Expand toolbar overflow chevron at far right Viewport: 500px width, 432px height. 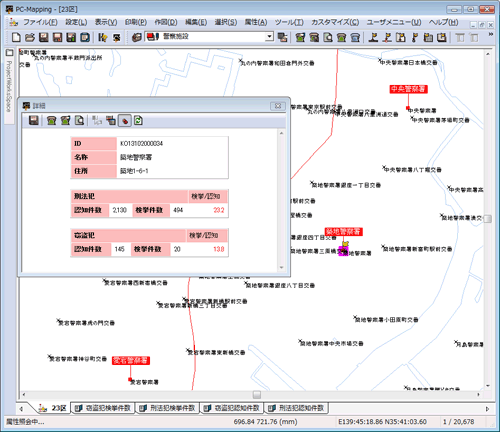click(491, 34)
